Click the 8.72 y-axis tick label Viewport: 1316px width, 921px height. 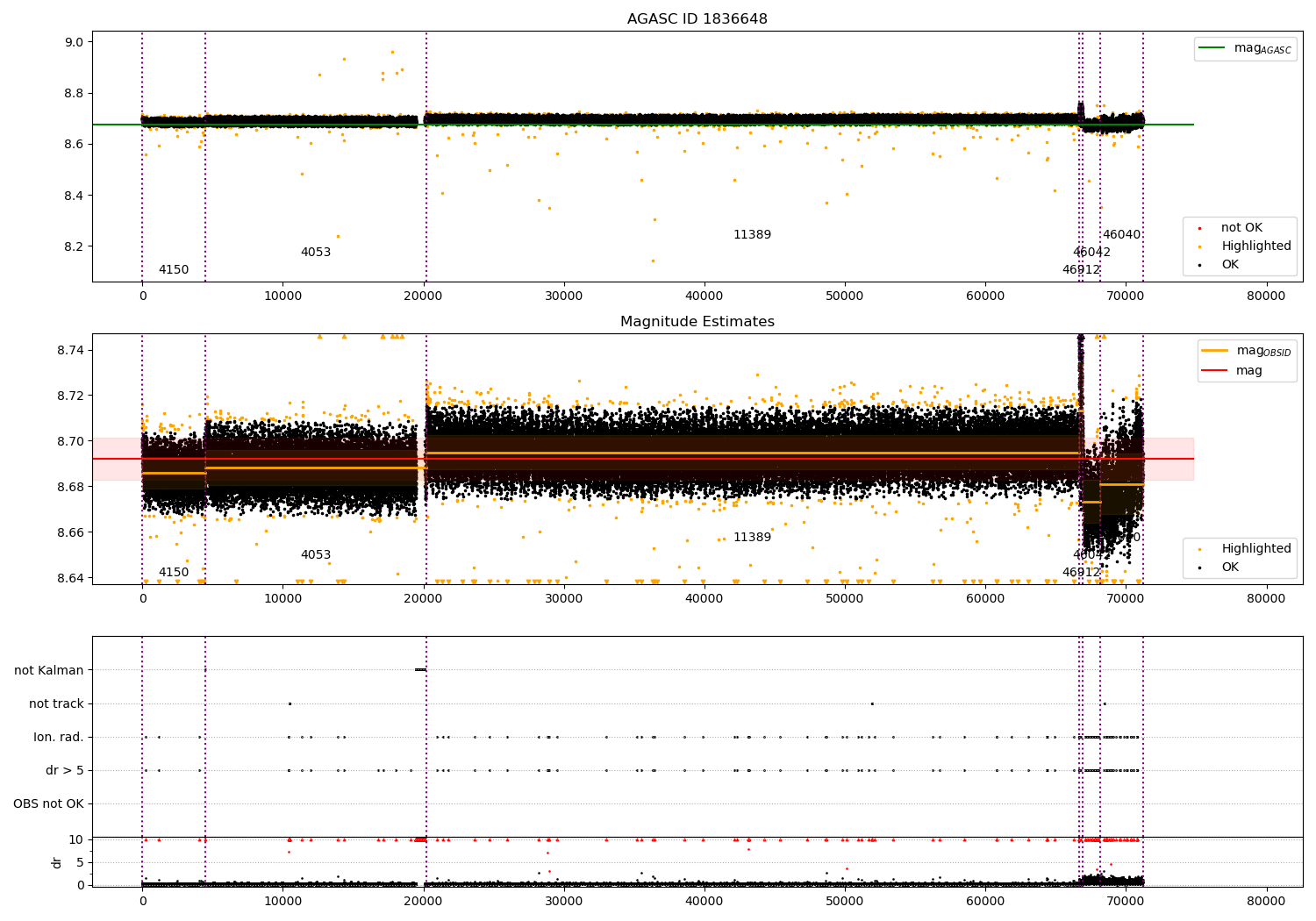click(x=70, y=396)
